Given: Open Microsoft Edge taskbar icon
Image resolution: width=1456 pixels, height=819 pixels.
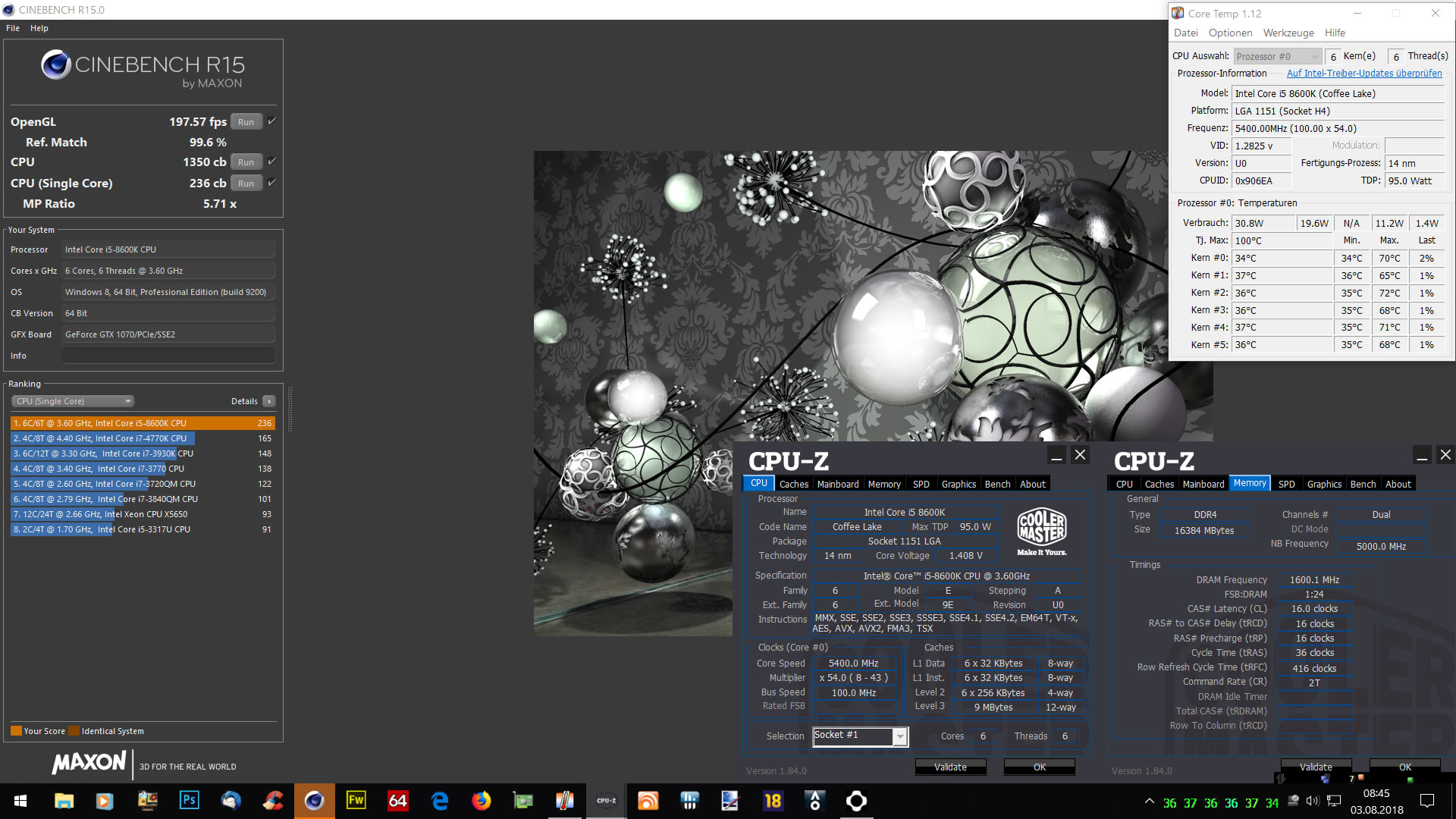Looking at the screenshot, I should point(439,801).
